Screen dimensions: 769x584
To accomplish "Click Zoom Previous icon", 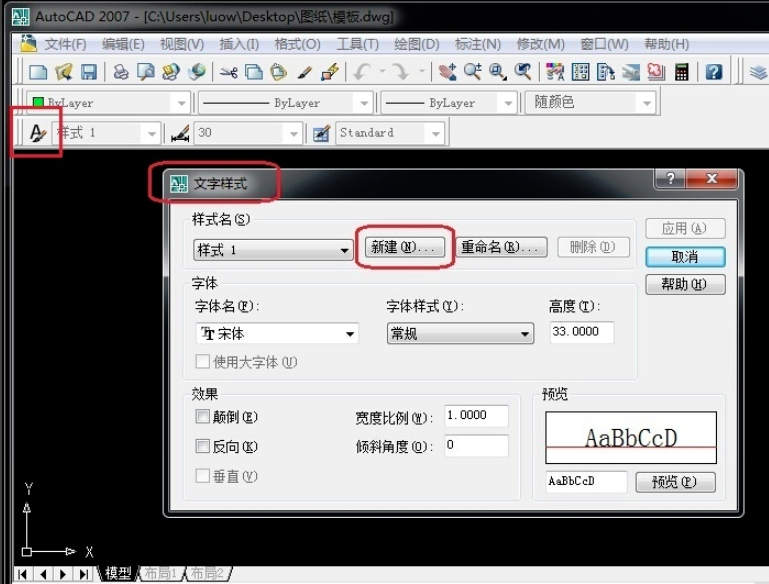I will (x=523, y=73).
